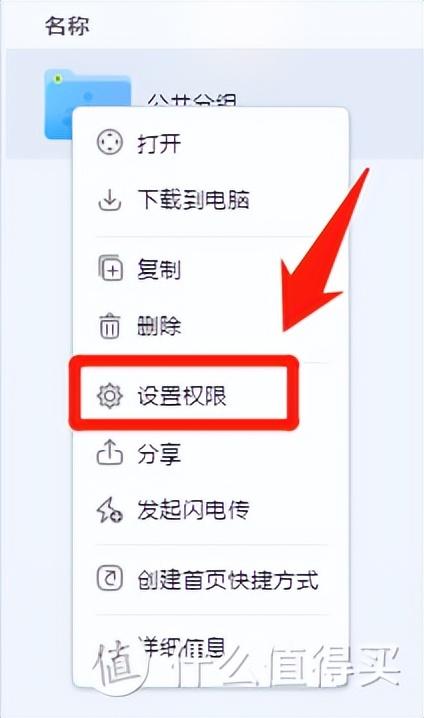Choose 下载到电脑 from the context menu
Image resolution: width=424 pixels, height=718 pixels.
[x=194, y=200]
